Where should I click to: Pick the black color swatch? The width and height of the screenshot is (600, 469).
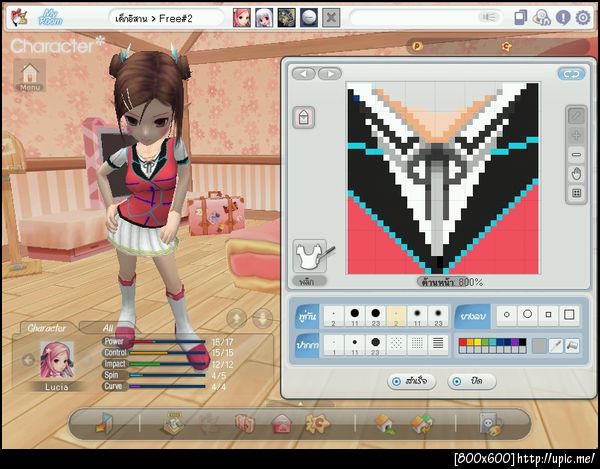tap(522, 342)
